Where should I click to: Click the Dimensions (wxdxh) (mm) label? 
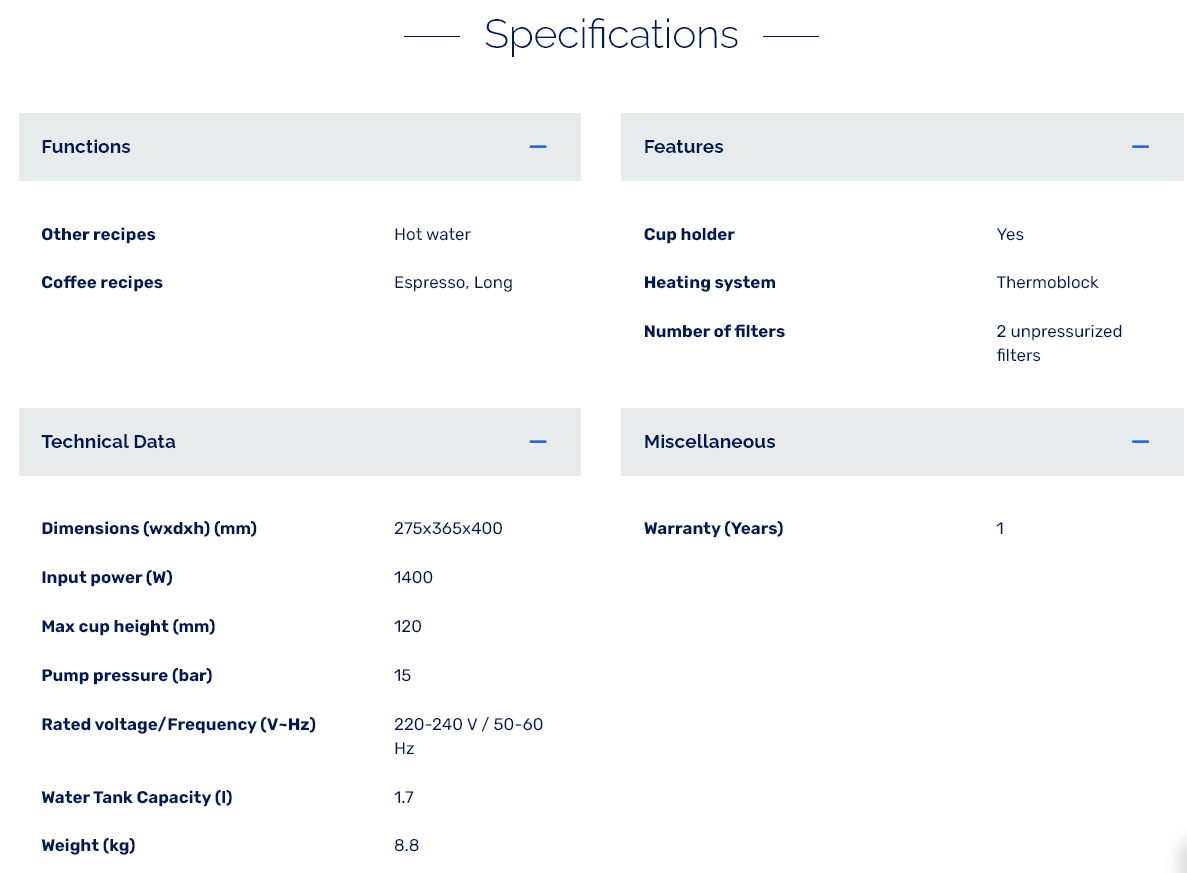[x=149, y=529]
